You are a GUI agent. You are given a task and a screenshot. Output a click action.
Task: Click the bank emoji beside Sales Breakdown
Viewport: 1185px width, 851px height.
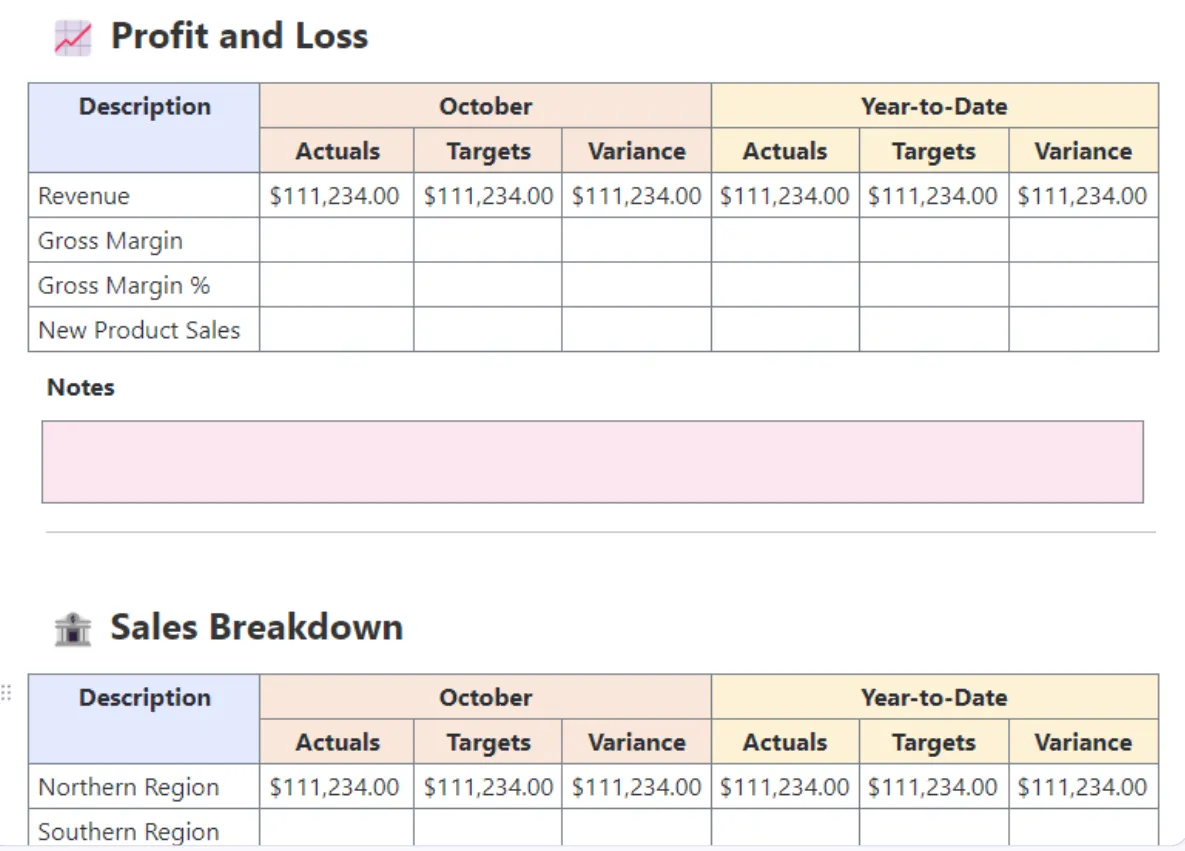pyautogui.click(x=73, y=629)
